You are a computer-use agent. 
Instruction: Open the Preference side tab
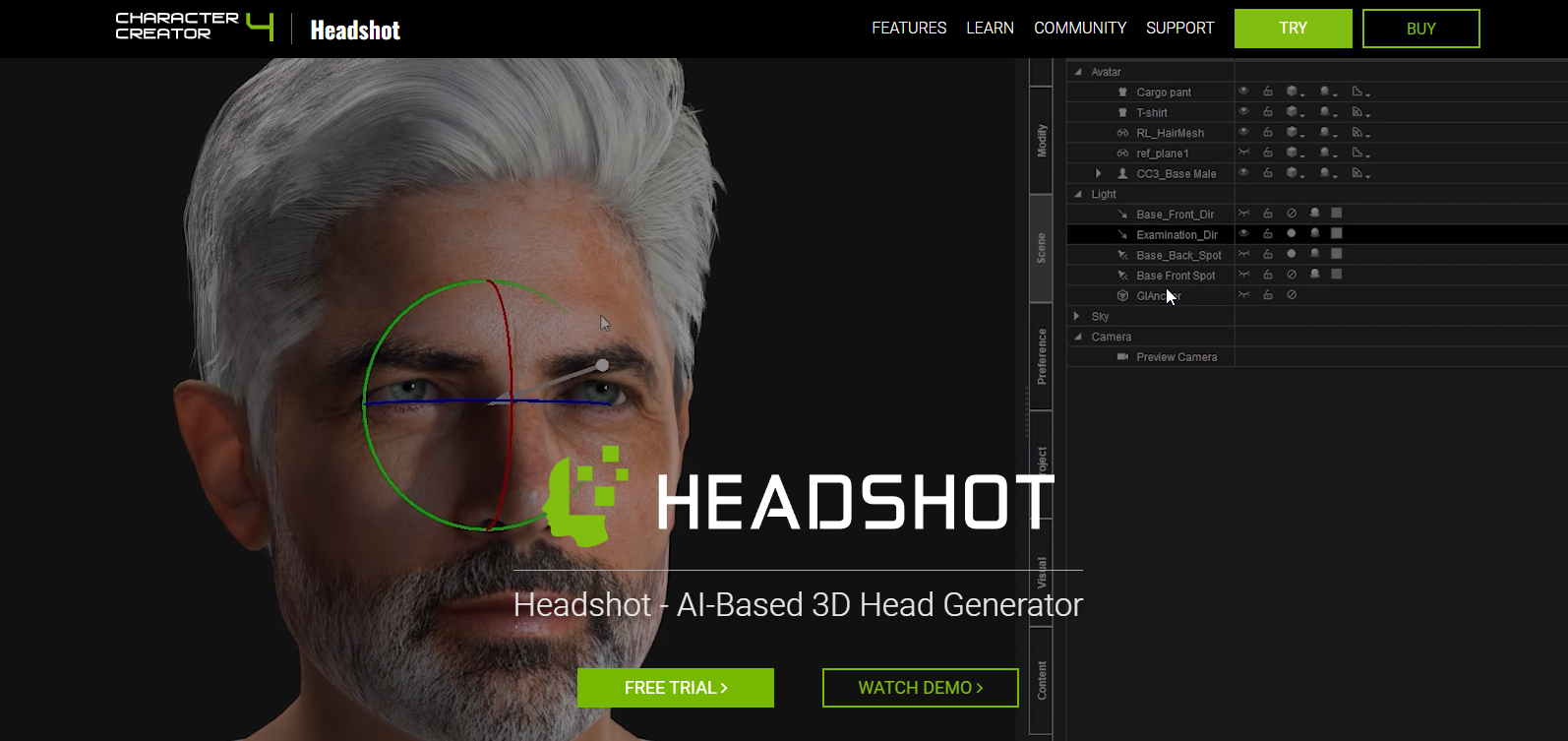(1041, 356)
